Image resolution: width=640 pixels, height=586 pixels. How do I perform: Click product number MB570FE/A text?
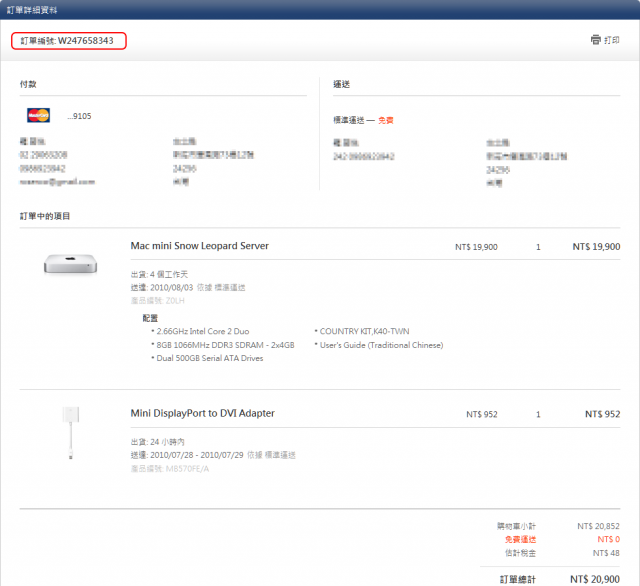click(170, 469)
